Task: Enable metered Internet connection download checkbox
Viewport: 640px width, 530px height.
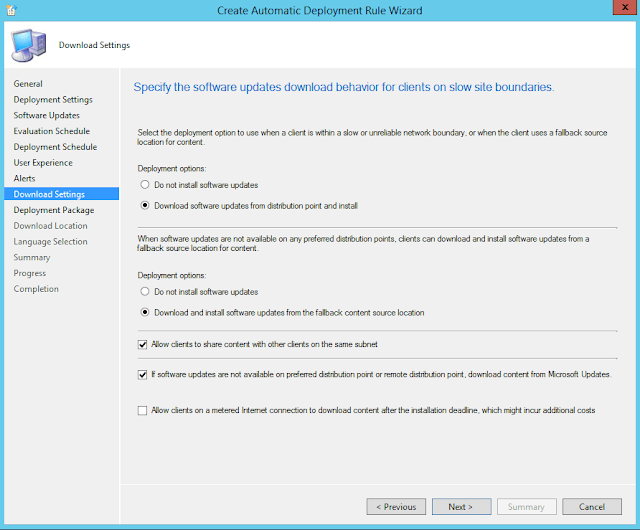Action: click(x=141, y=410)
